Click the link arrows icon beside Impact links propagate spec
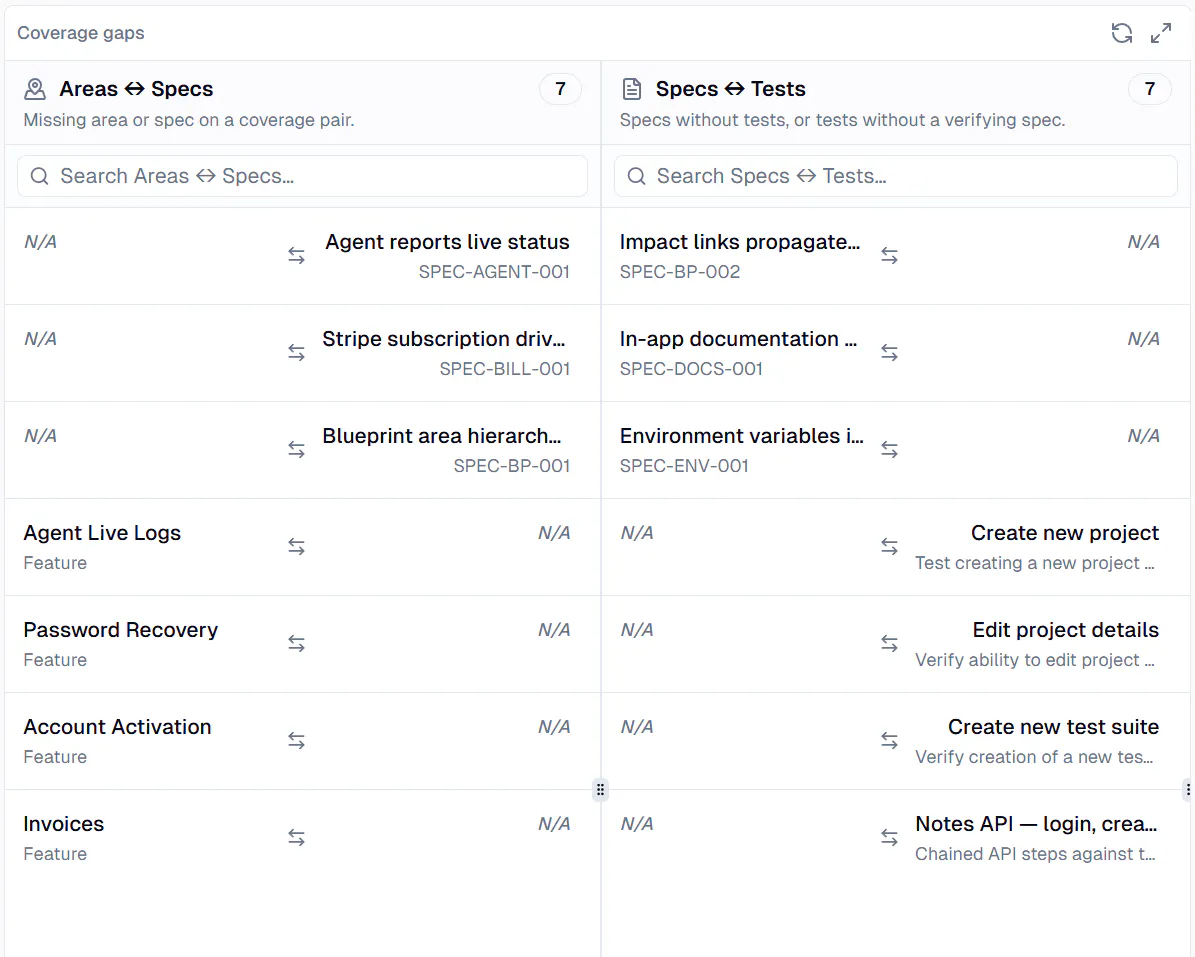The width and height of the screenshot is (1195, 957). [889, 255]
